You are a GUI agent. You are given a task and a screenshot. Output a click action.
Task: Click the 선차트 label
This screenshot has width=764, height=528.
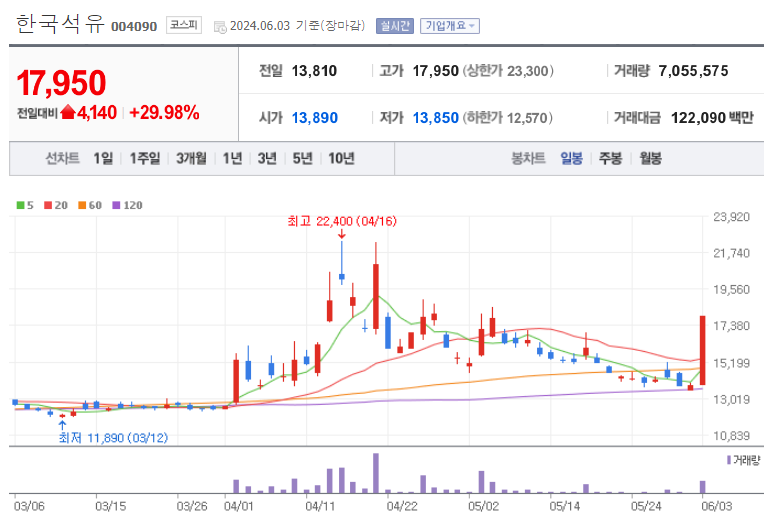point(62,158)
